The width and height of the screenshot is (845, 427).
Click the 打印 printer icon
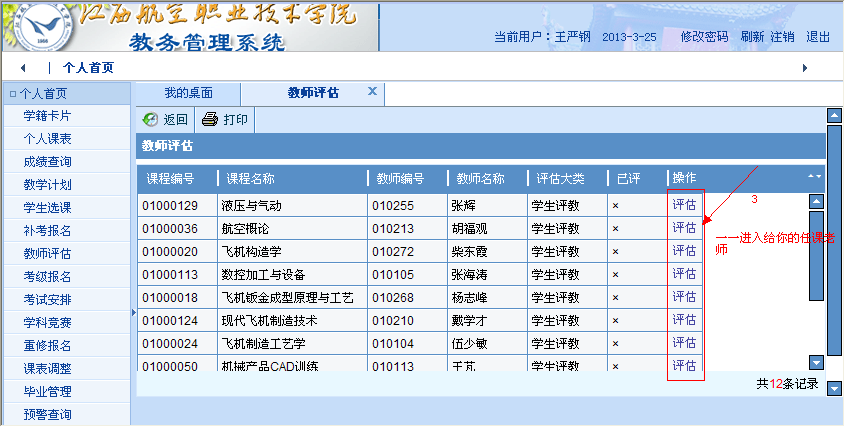coord(209,119)
